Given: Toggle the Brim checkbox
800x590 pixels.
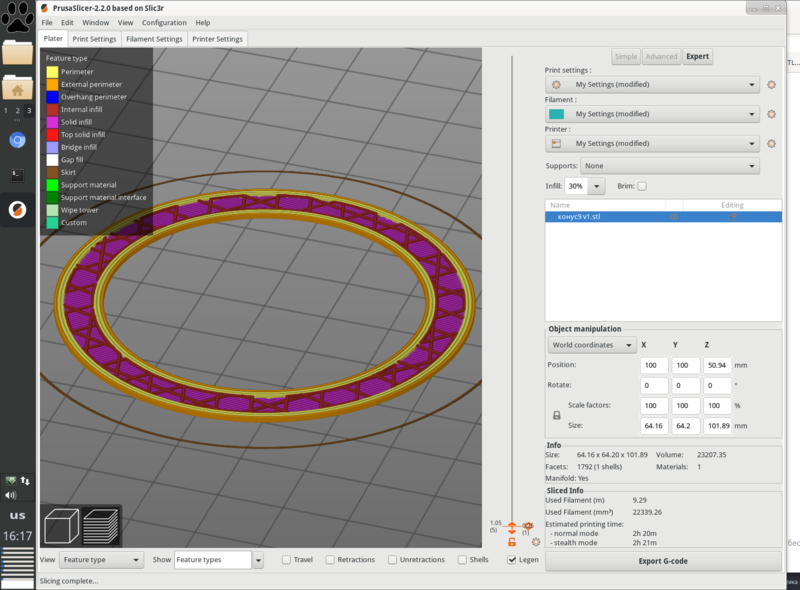Looking at the screenshot, I should 642,186.
